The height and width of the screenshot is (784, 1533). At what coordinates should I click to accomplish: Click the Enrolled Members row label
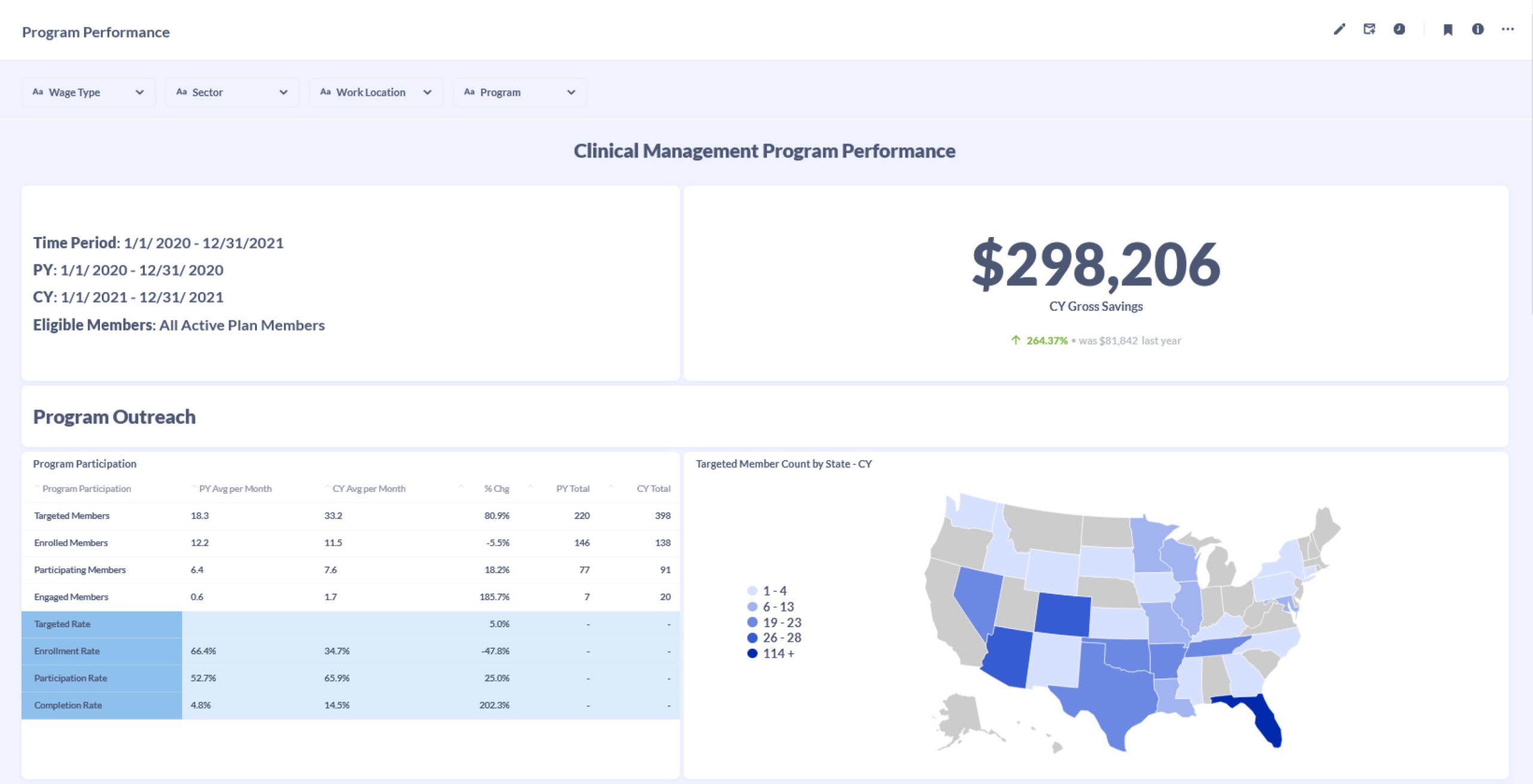71,543
